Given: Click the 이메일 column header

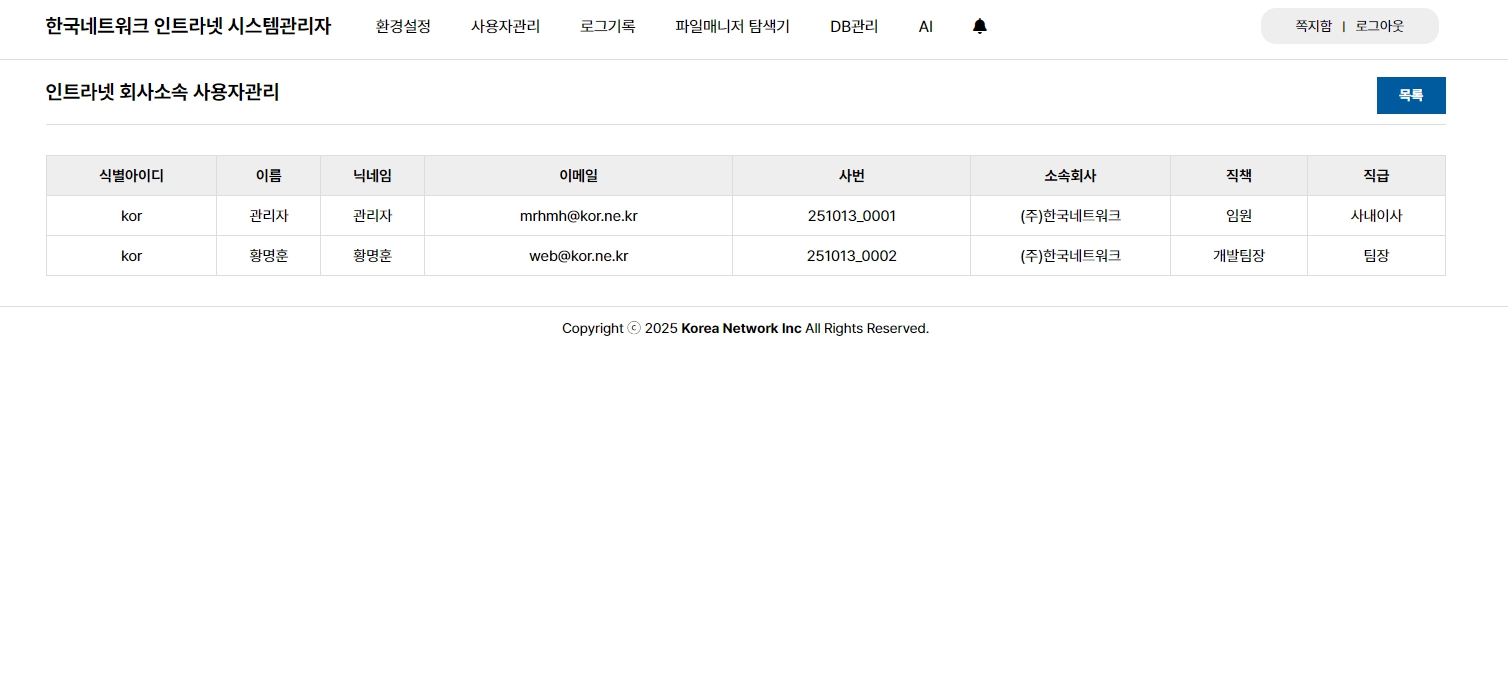Looking at the screenshot, I should tap(578, 176).
